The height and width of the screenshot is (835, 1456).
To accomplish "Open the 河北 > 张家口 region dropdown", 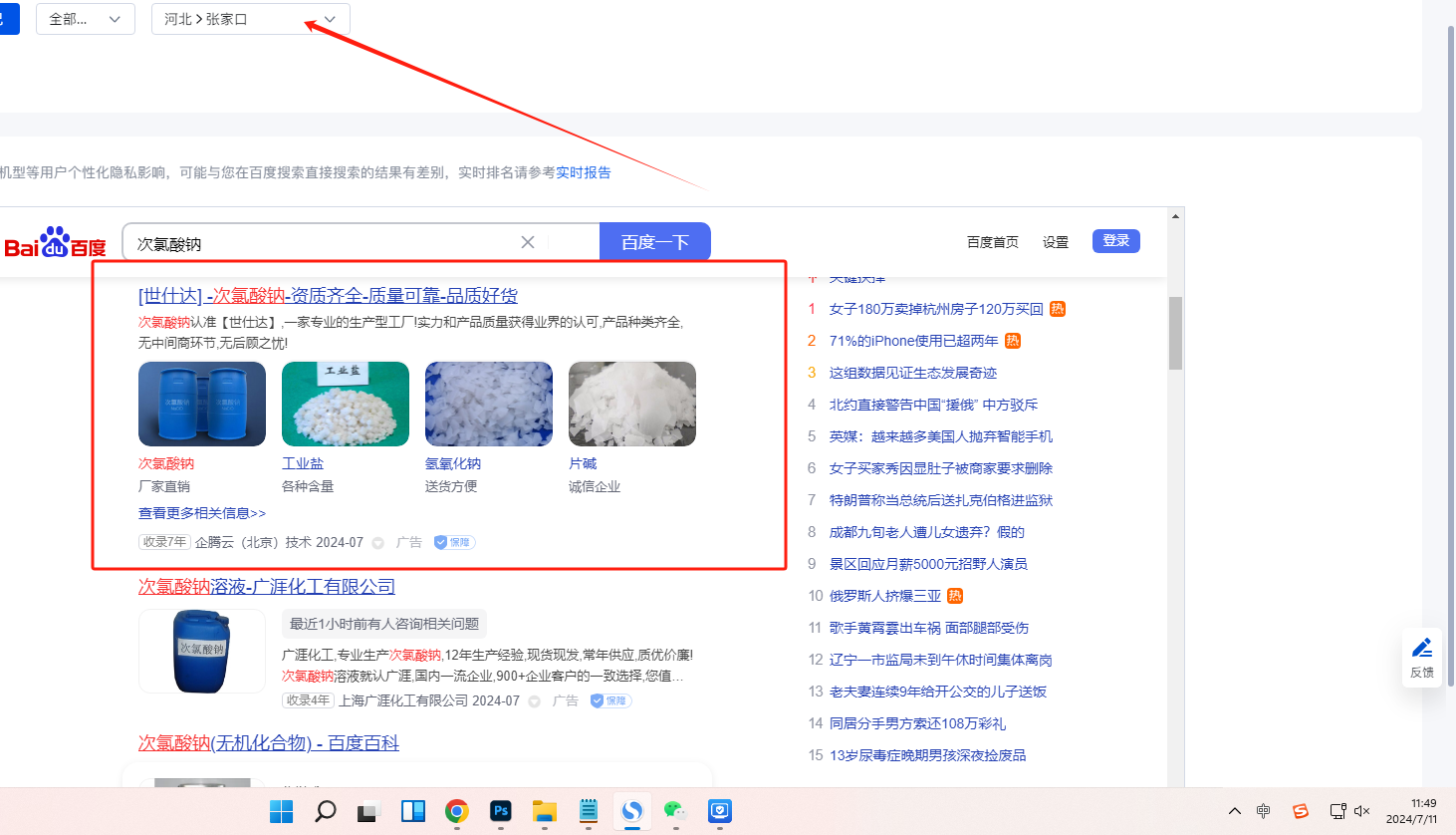I will [x=251, y=19].
